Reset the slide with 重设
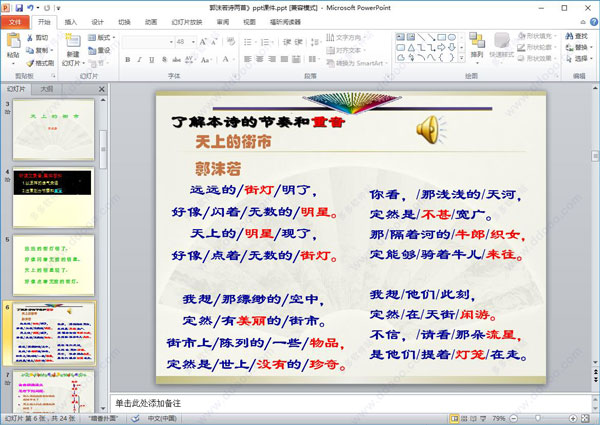The image size is (600, 425). [99, 50]
